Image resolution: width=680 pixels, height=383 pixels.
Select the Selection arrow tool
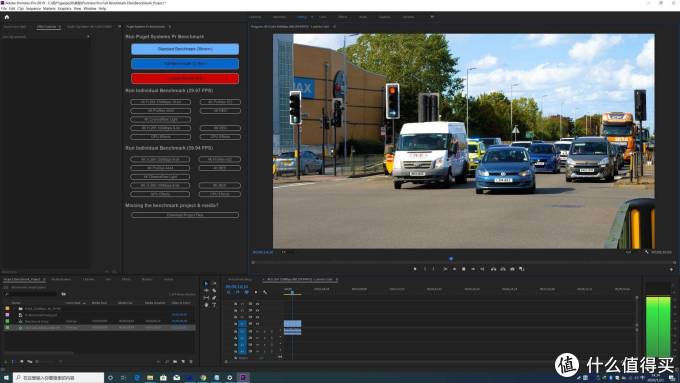pyautogui.click(x=206, y=283)
